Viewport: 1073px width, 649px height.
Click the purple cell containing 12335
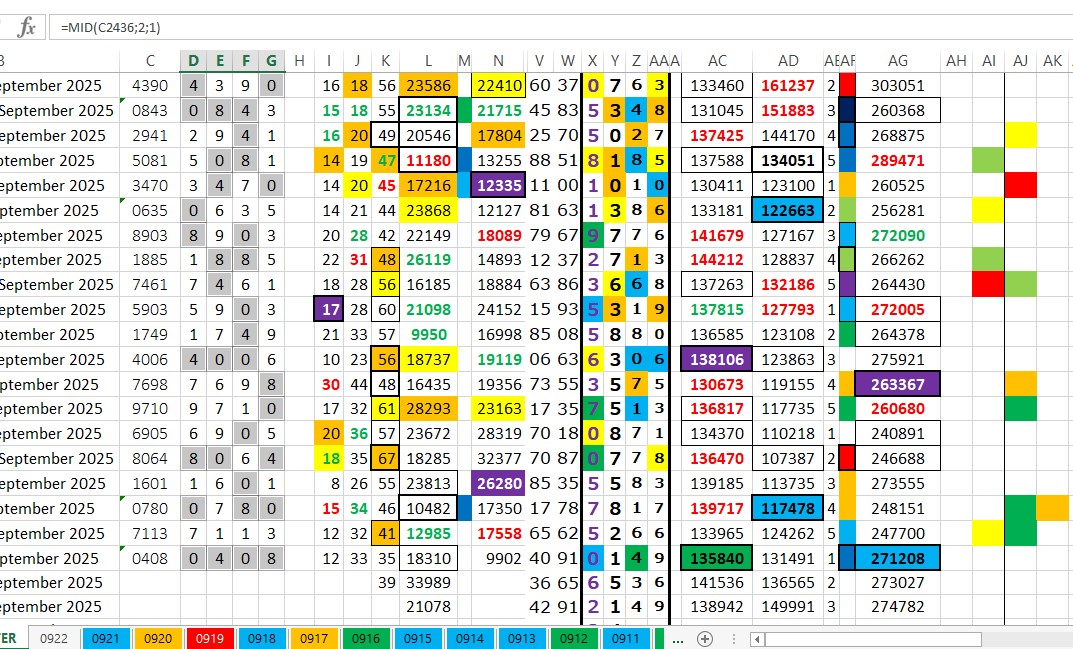(x=498, y=185)
